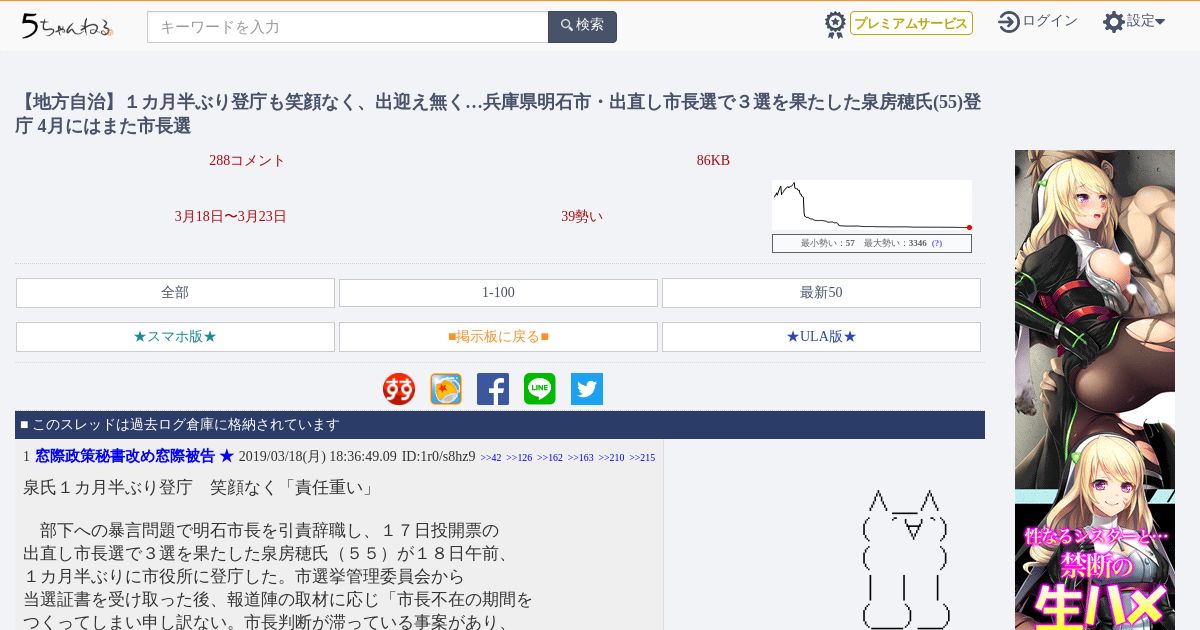Viewport: 1200px width, 630px height.
Task: Click the 検索 search button
Action: [582, 26]
